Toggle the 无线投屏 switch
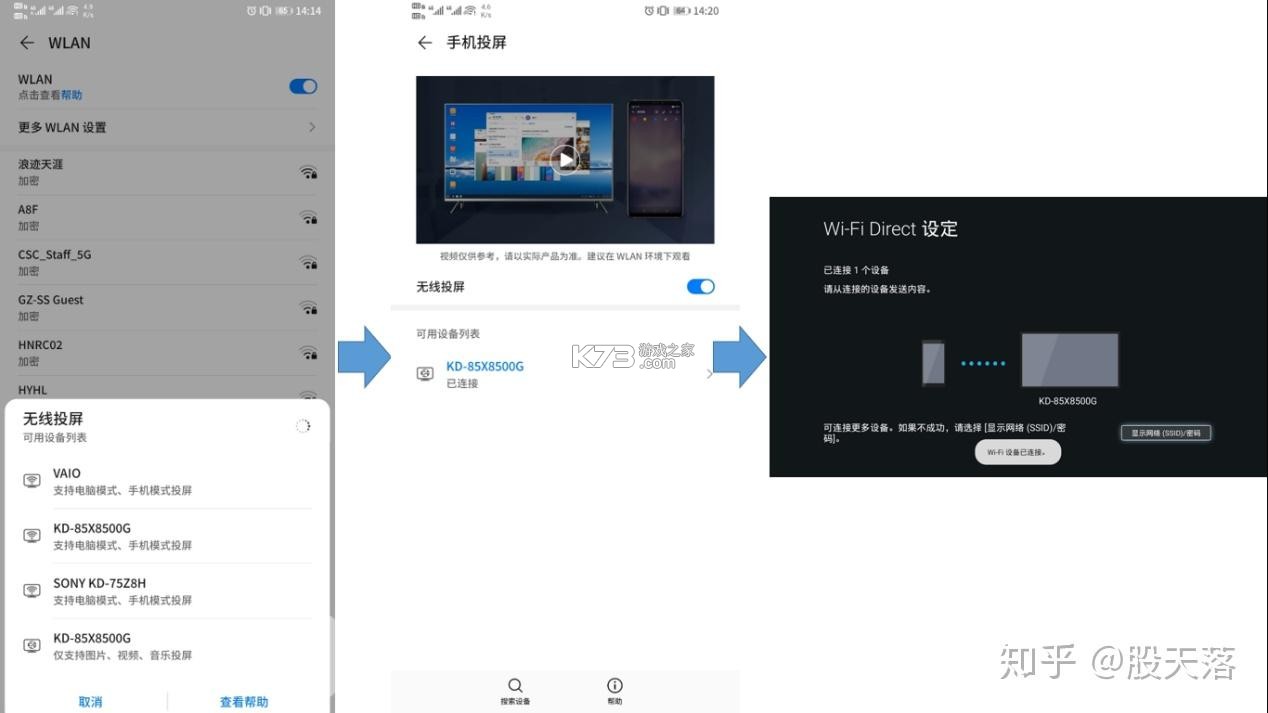 coord(701,287)
